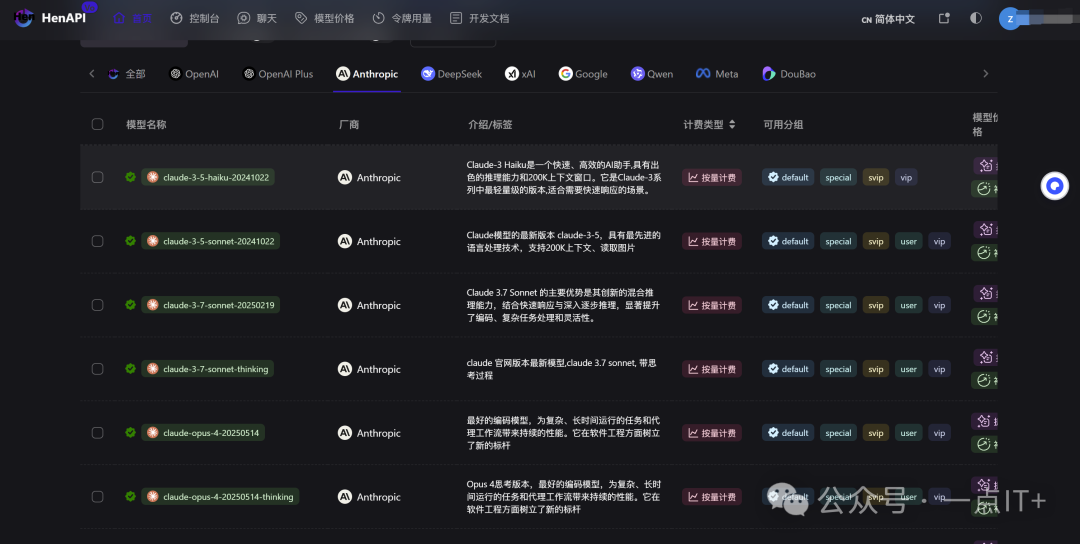The width and height of the screenshot is (1080, 544).
Task: Select the OpenAI Plus vendor tab
Action: click(x=278, y=74)
